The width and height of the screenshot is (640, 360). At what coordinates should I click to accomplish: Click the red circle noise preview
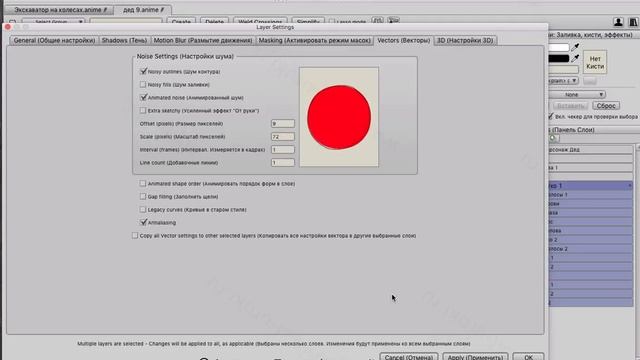(x=339, y=117)
